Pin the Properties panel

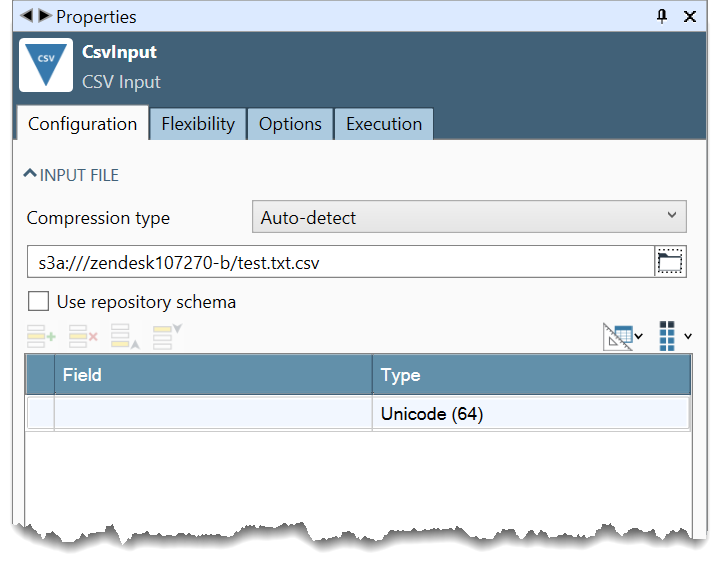tap(662, 17)
